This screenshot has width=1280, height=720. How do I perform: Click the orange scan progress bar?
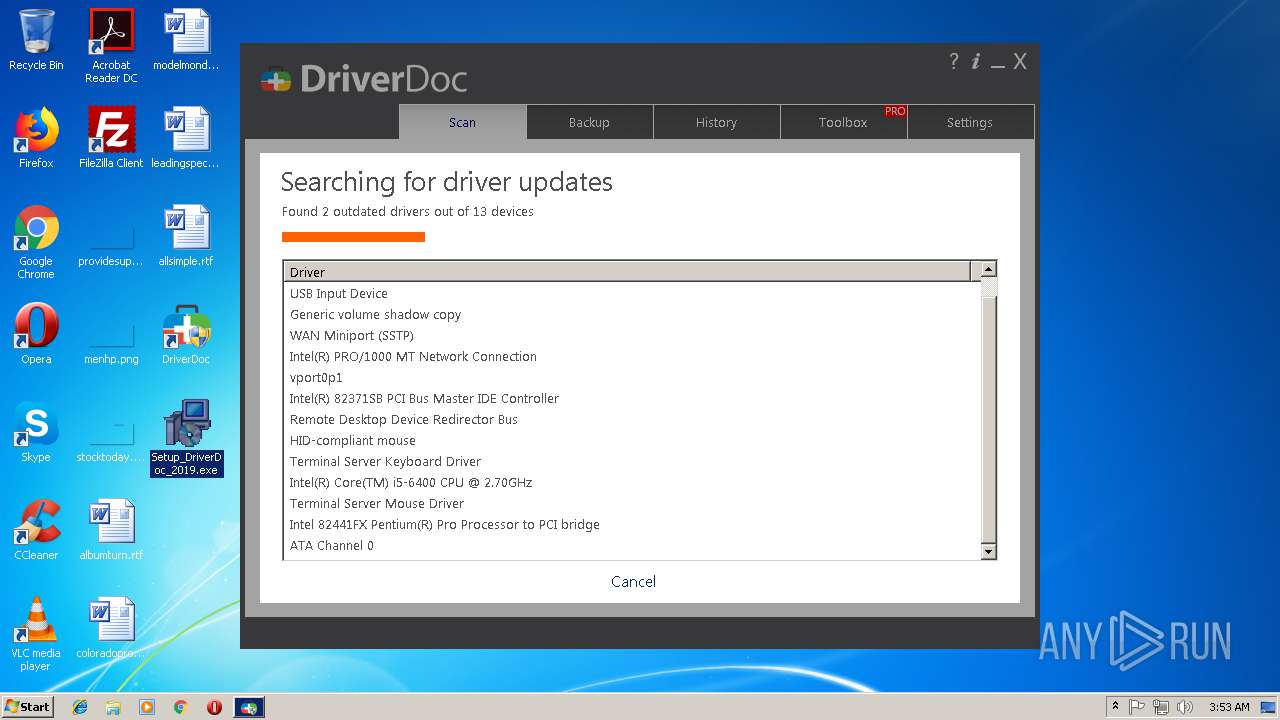pos(353,237)
